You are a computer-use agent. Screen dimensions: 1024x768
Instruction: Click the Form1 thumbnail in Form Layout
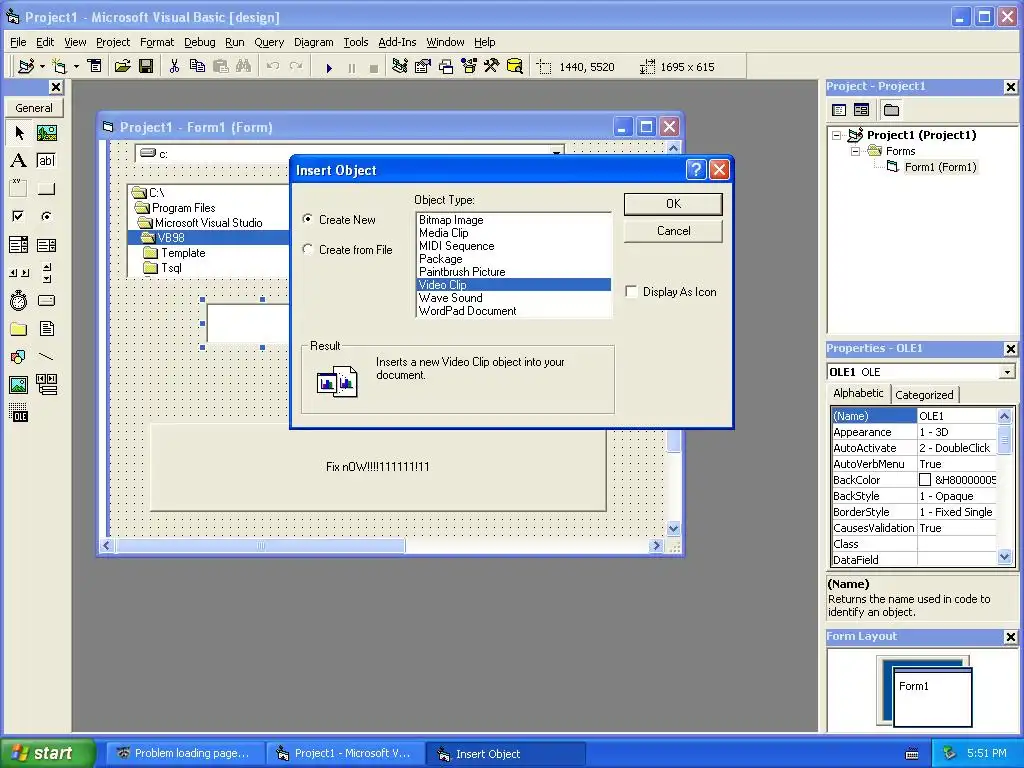pos(932,697)
